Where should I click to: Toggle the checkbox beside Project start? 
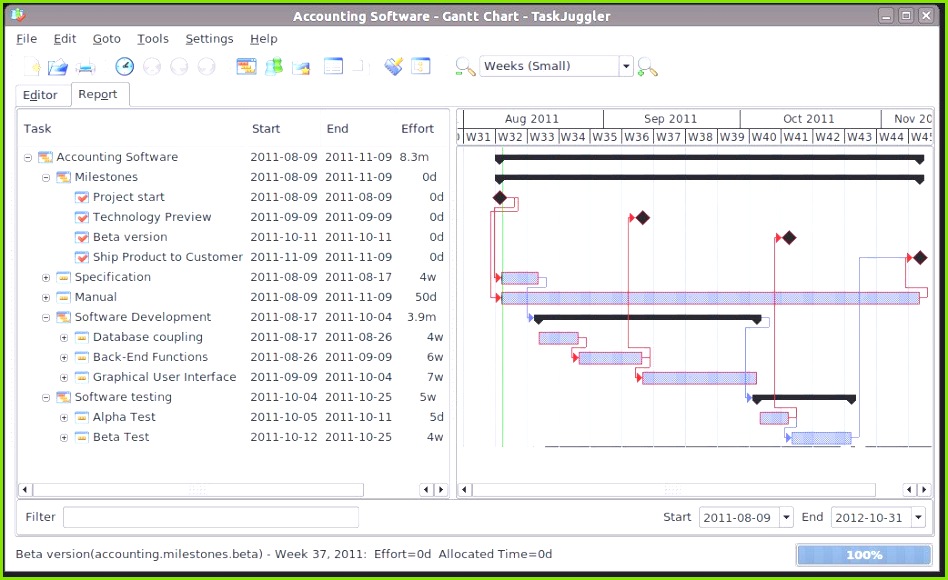(80, 197)
